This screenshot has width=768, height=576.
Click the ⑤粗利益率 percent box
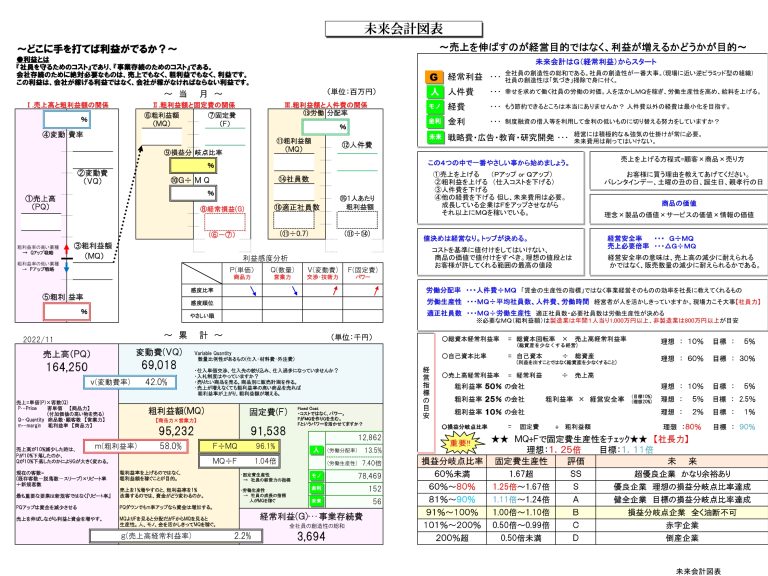click(x=67, y=312)
